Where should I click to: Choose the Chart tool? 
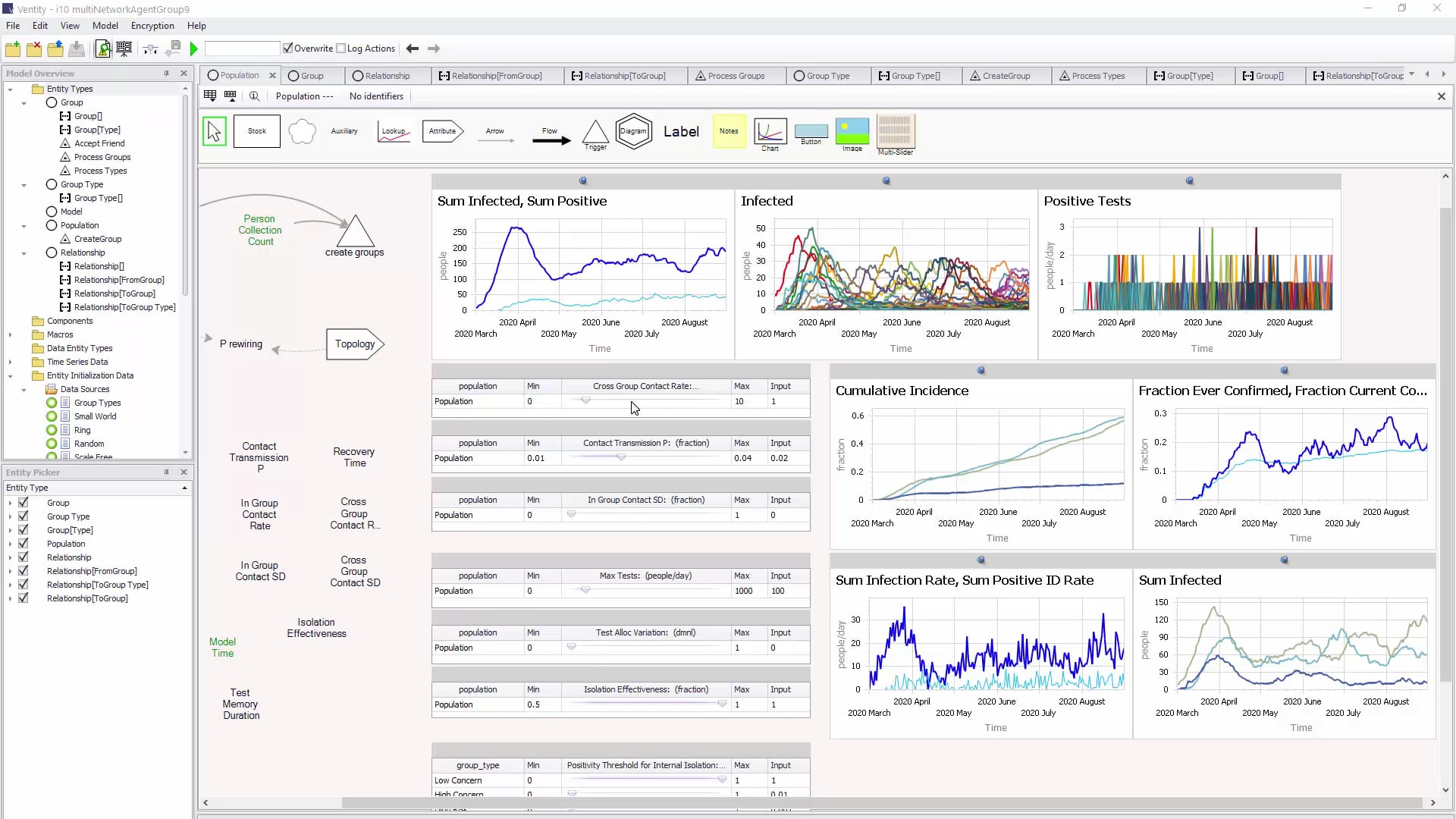(770, 134)
